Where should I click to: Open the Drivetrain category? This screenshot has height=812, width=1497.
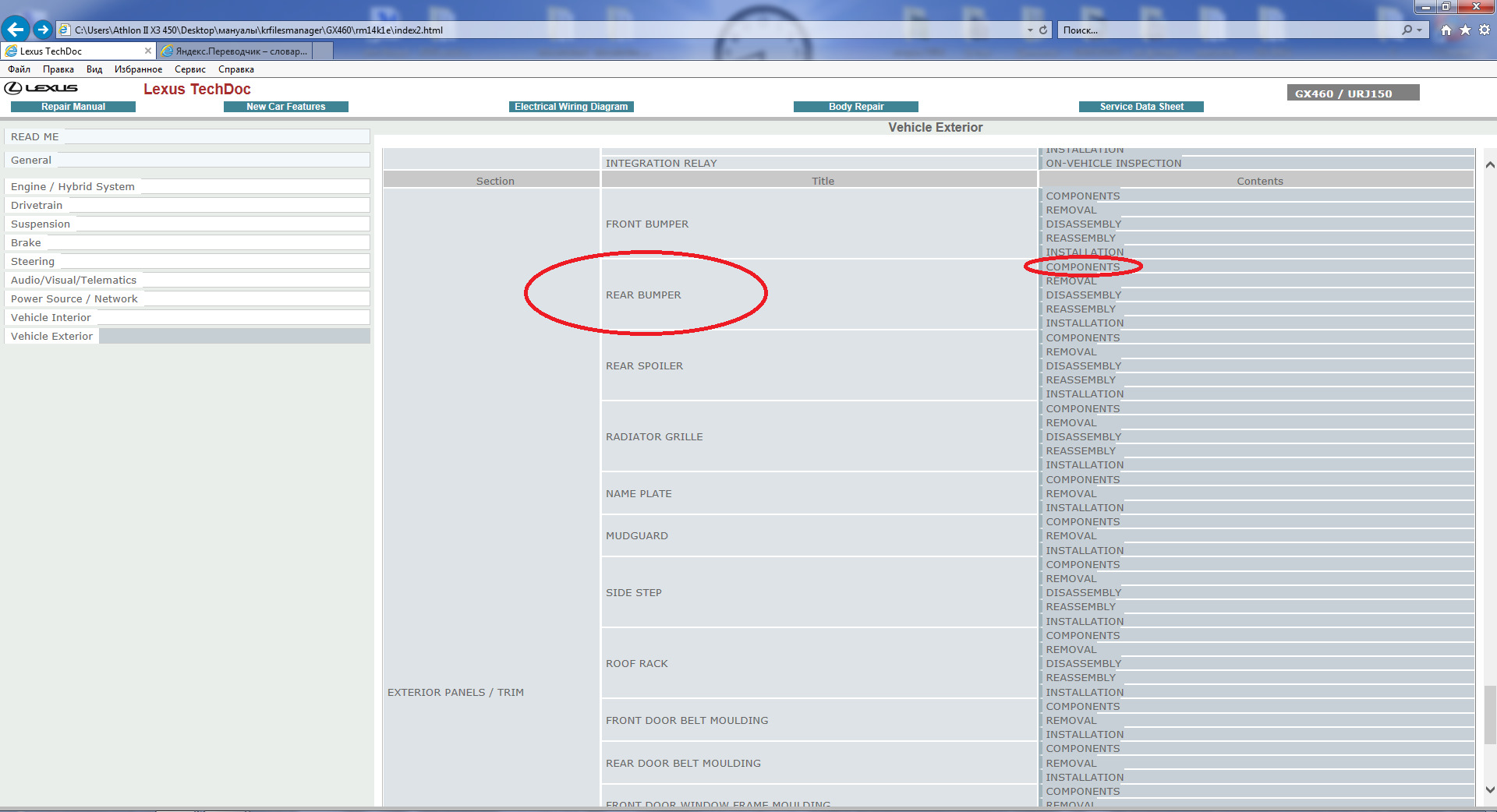pyautogui.click(x=187, y=205)
